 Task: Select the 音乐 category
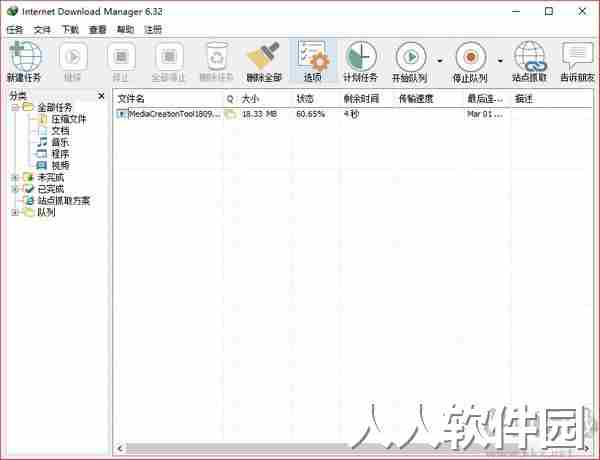[60, 142]
